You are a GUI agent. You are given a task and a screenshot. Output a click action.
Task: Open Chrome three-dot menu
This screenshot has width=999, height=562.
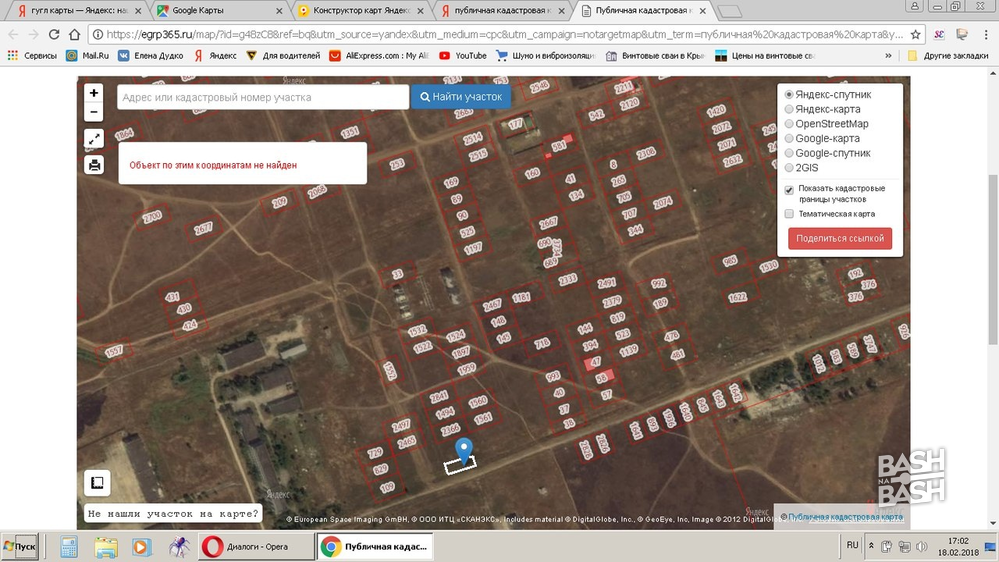986,34
